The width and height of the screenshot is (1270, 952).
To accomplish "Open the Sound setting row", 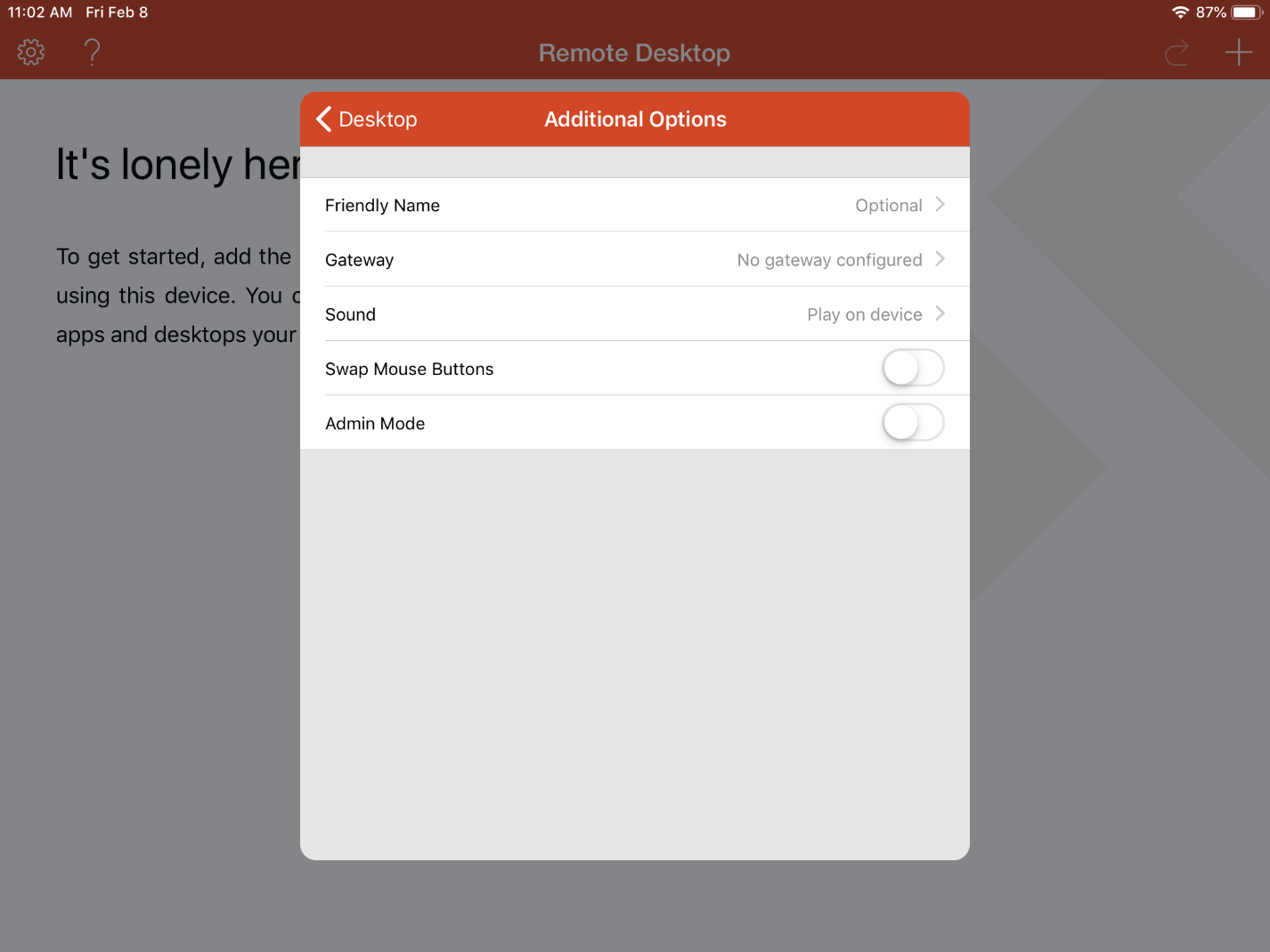I will pyautogui.click(x=635, y=314).
